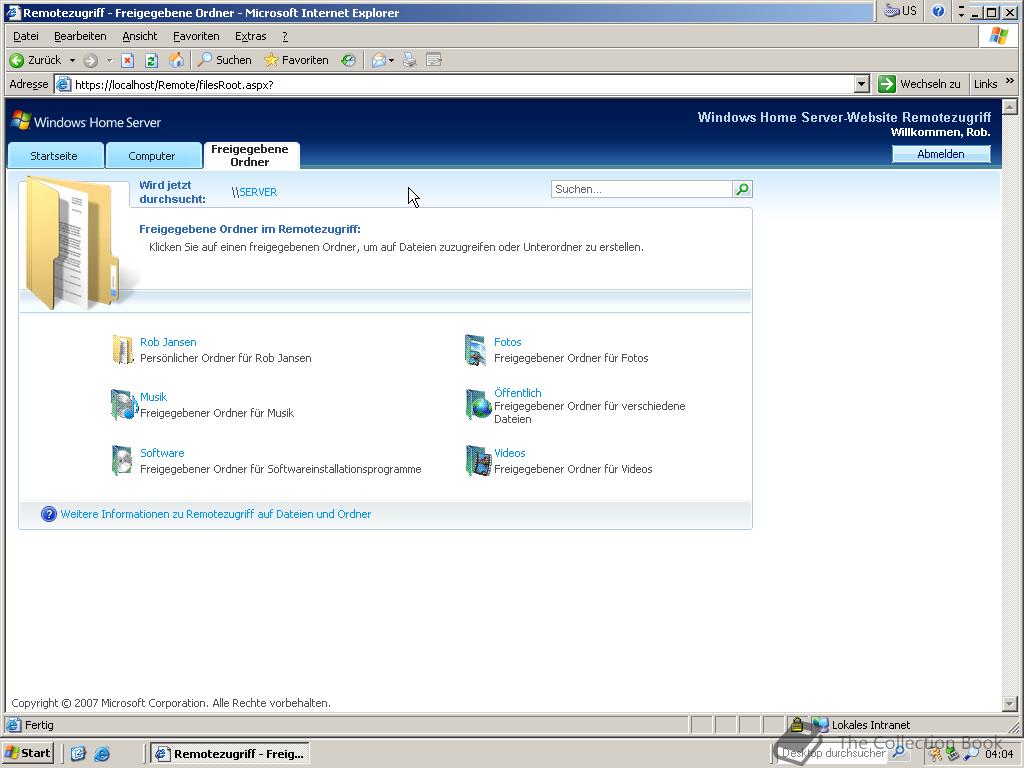Screen dimensions: 1024x768
Task: Launch Internet Explorer from quick launch
Action: 102,754
